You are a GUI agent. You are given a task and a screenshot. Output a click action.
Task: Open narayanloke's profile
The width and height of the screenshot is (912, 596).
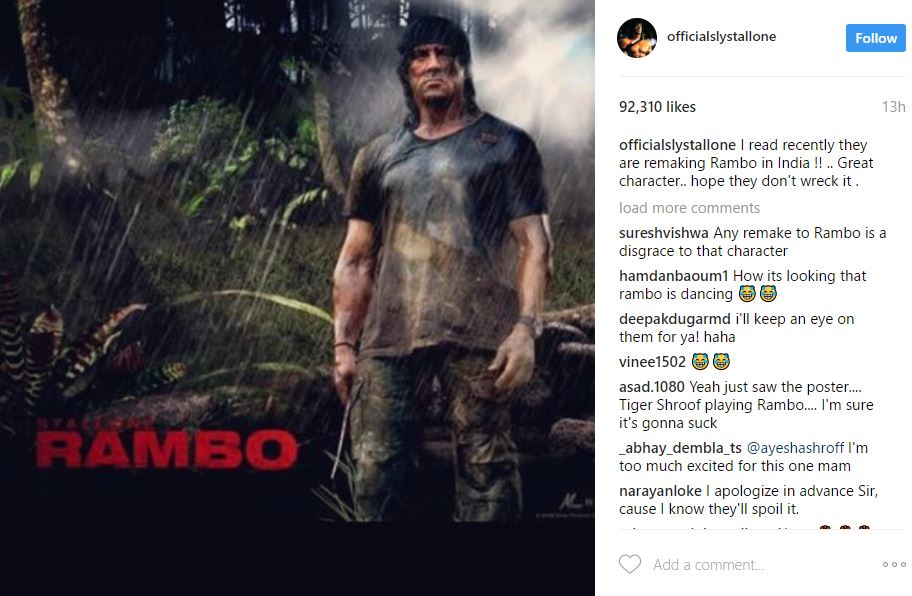pyautogui.click(x=660, y=491)
